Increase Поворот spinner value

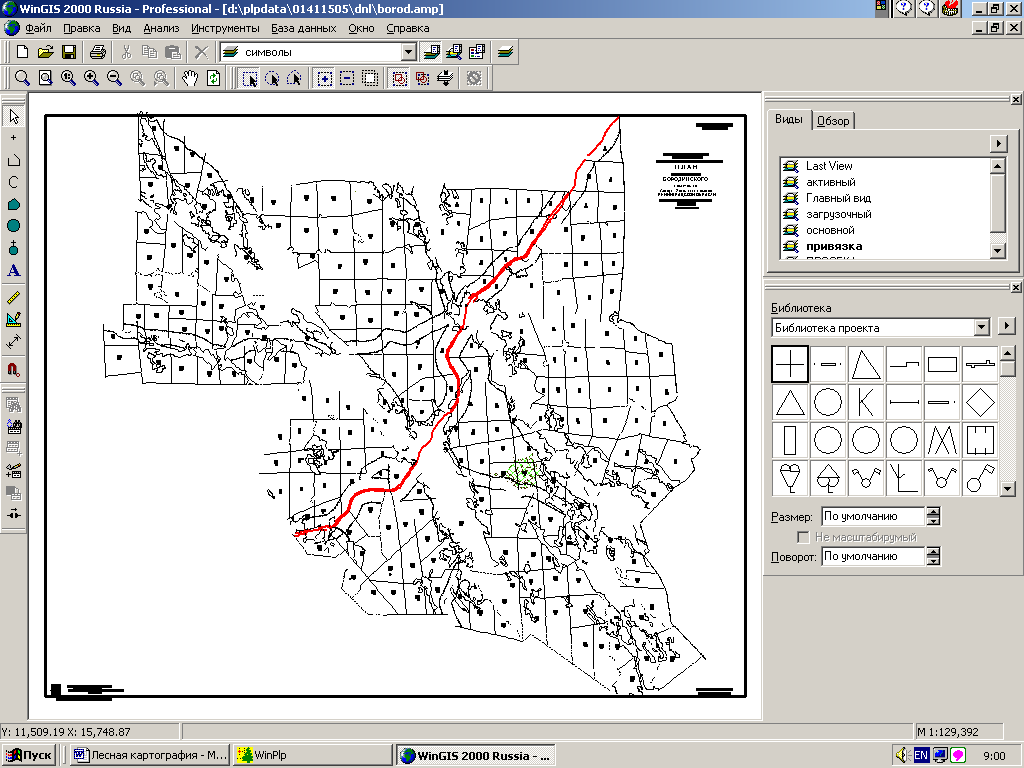(933, 552)
